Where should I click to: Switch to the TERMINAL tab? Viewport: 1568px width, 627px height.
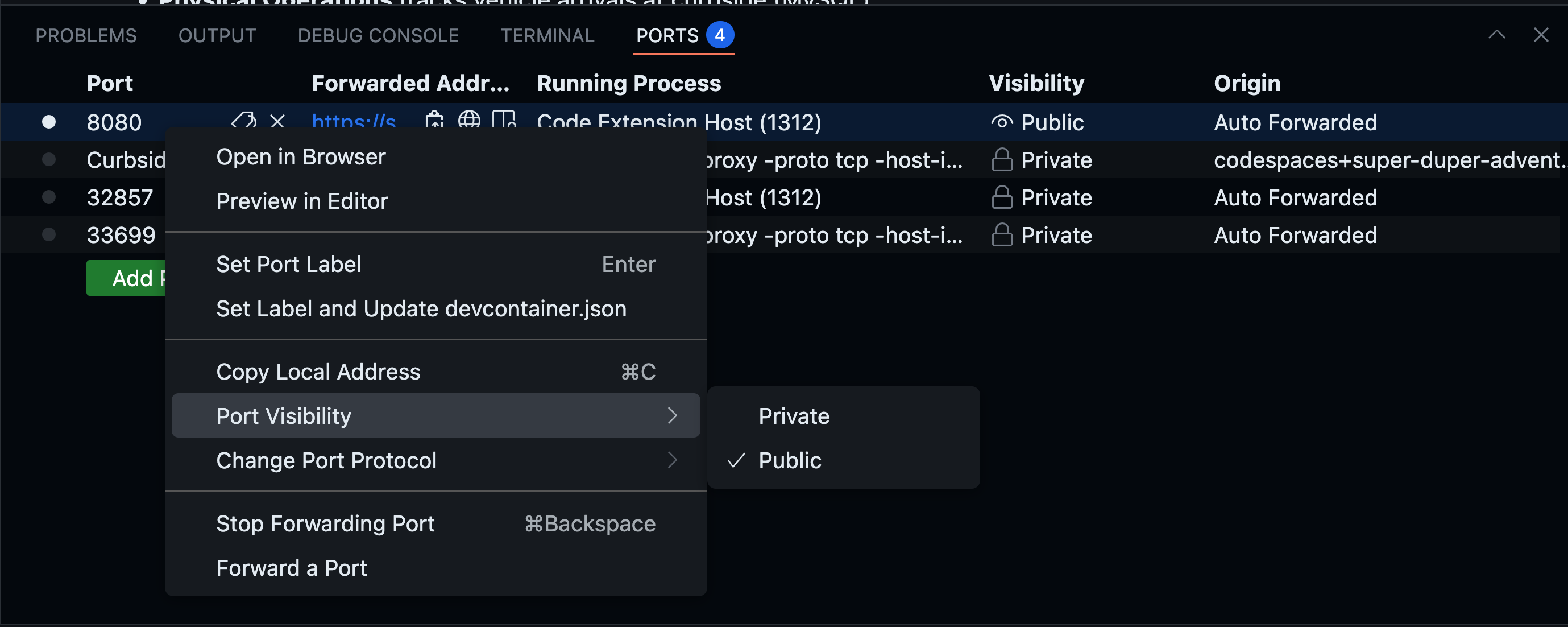pyautogui.click(x=547, y=35)
